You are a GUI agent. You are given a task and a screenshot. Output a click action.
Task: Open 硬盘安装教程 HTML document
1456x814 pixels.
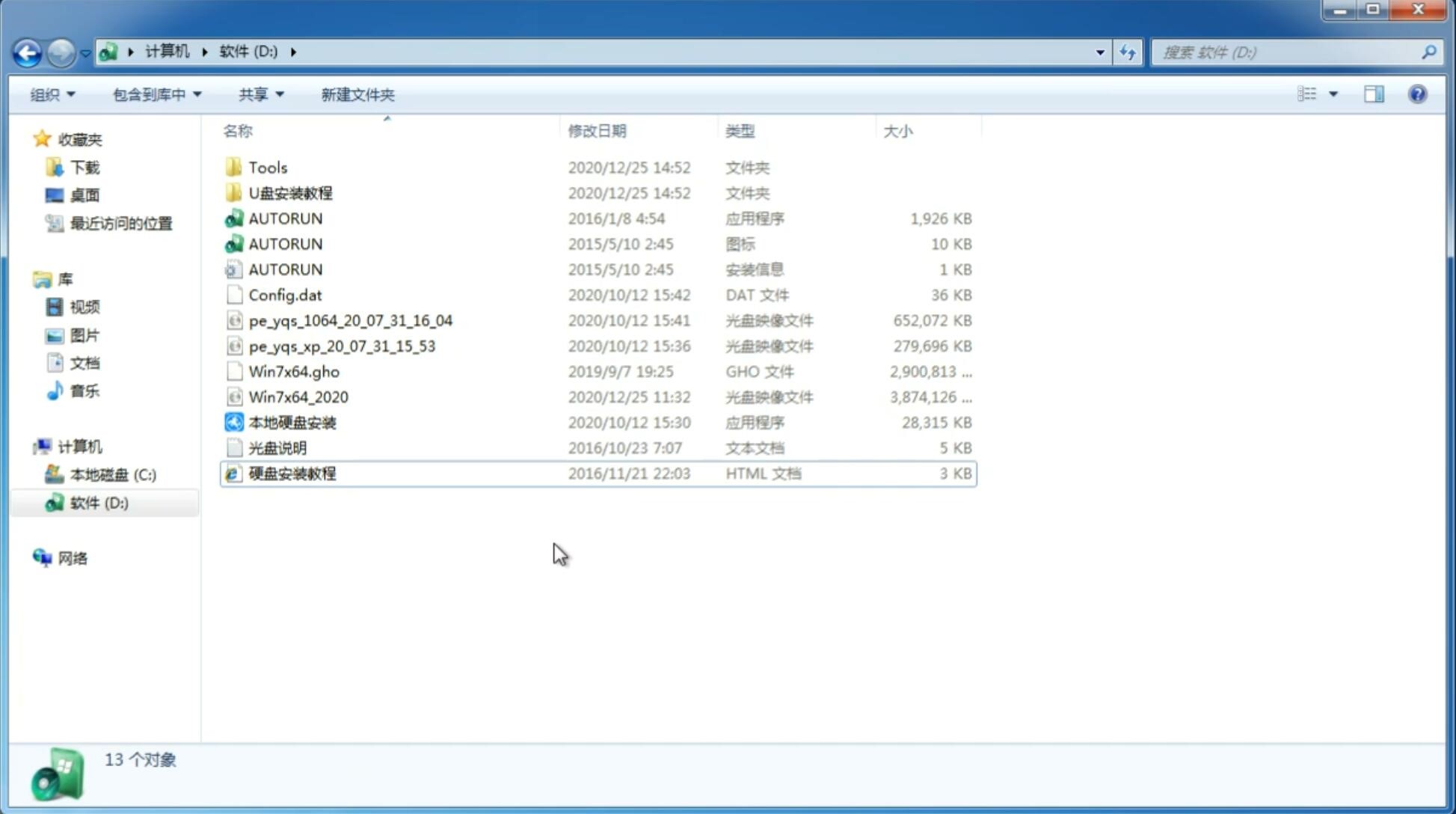292,473
